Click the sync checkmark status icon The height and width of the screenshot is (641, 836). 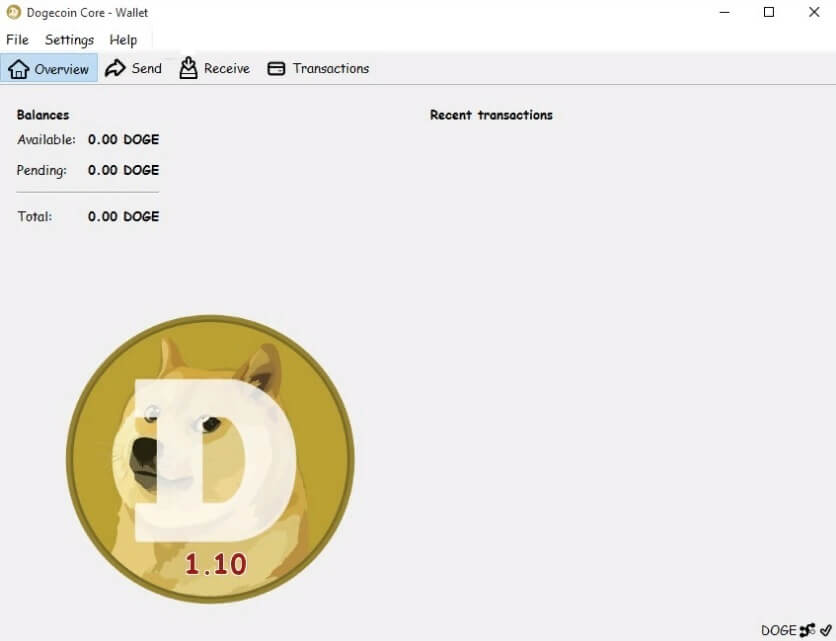pos(826,630)
